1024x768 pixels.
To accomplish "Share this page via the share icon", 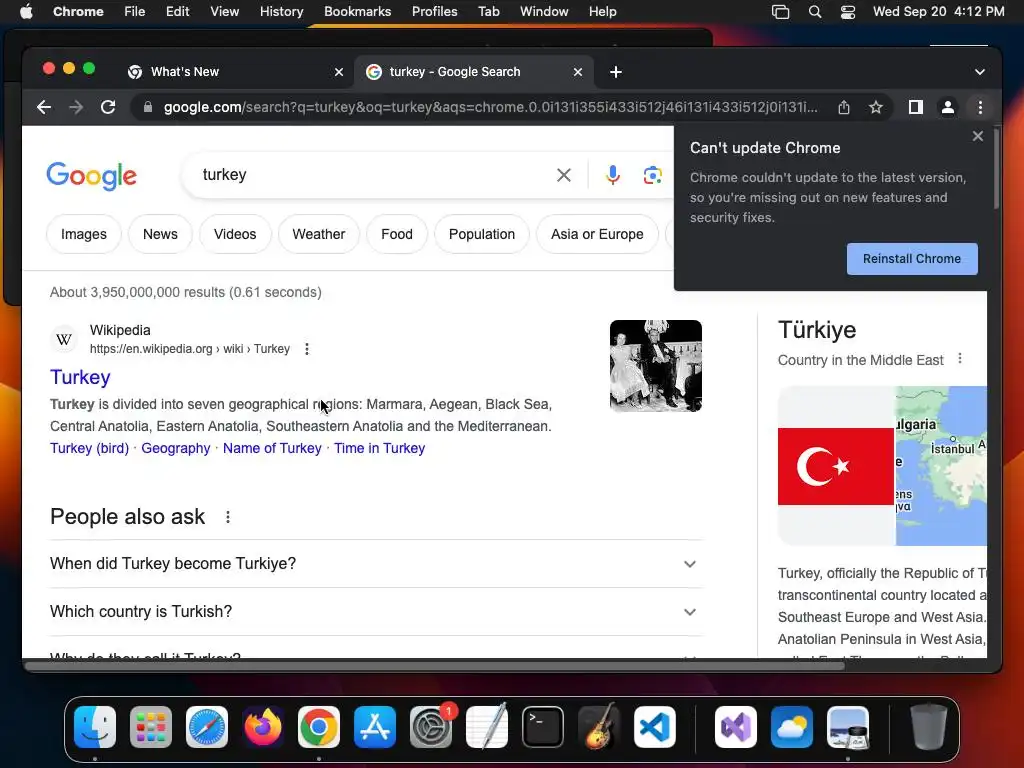I will 844,107.
